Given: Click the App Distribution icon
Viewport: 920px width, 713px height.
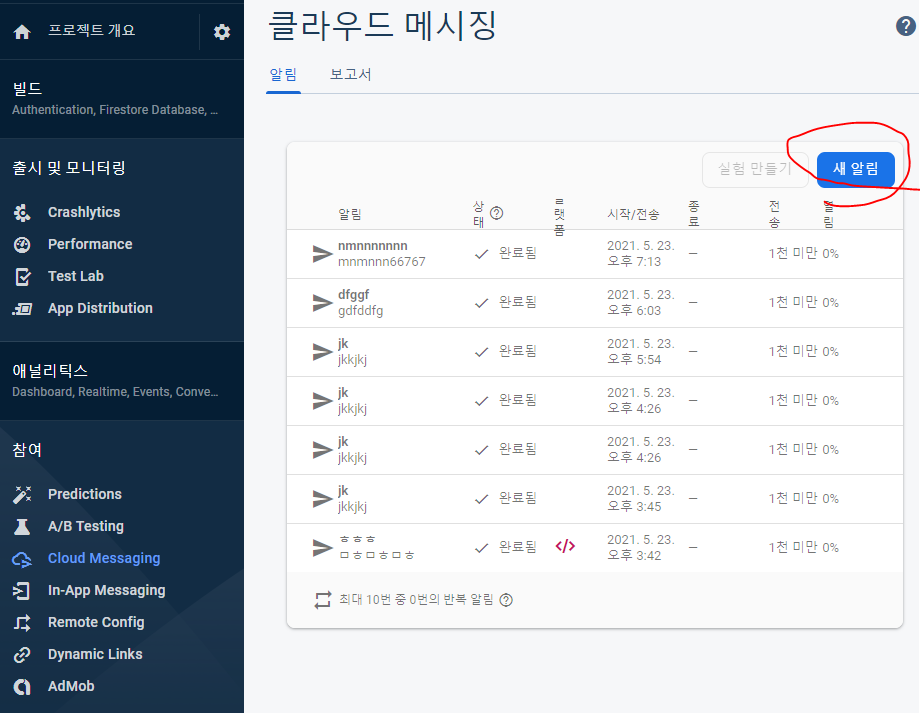Looking at the screenshot, I should point(22,309).
